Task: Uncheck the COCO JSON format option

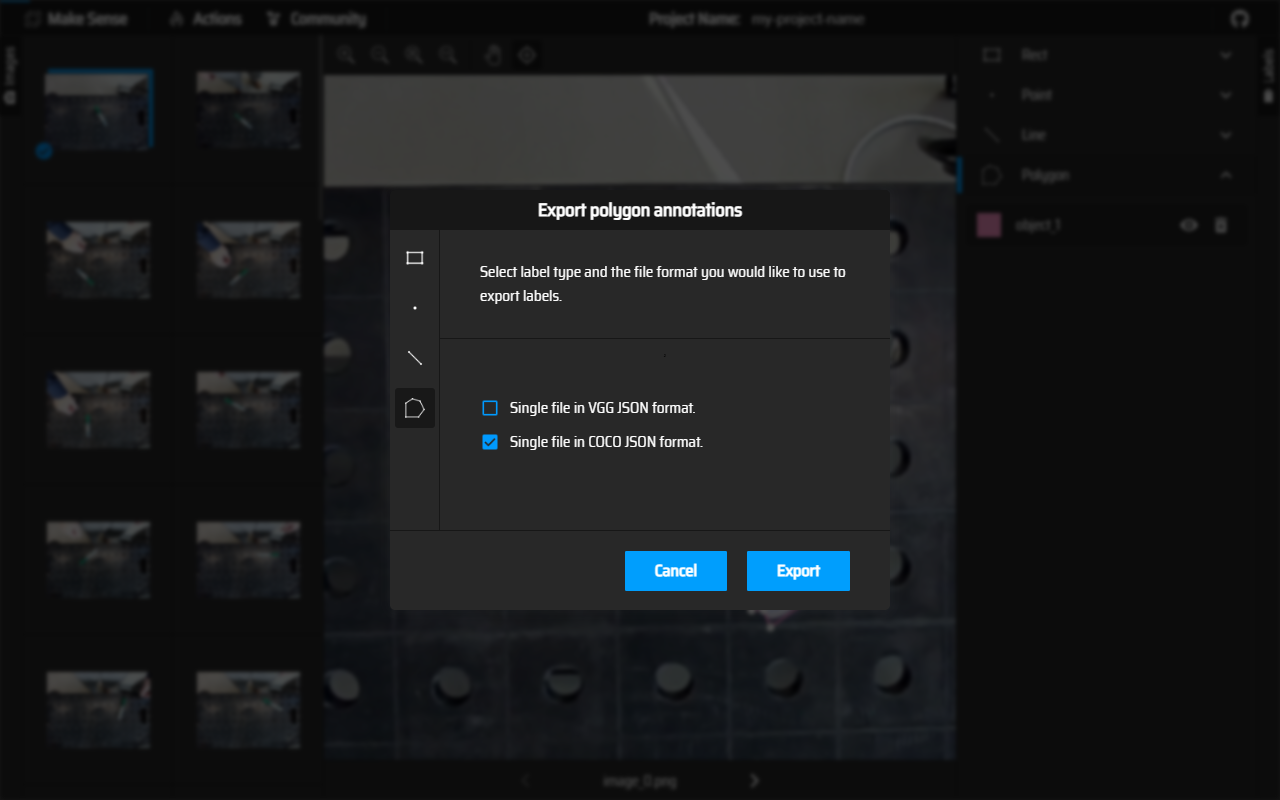Action: (x=490, y=442)
